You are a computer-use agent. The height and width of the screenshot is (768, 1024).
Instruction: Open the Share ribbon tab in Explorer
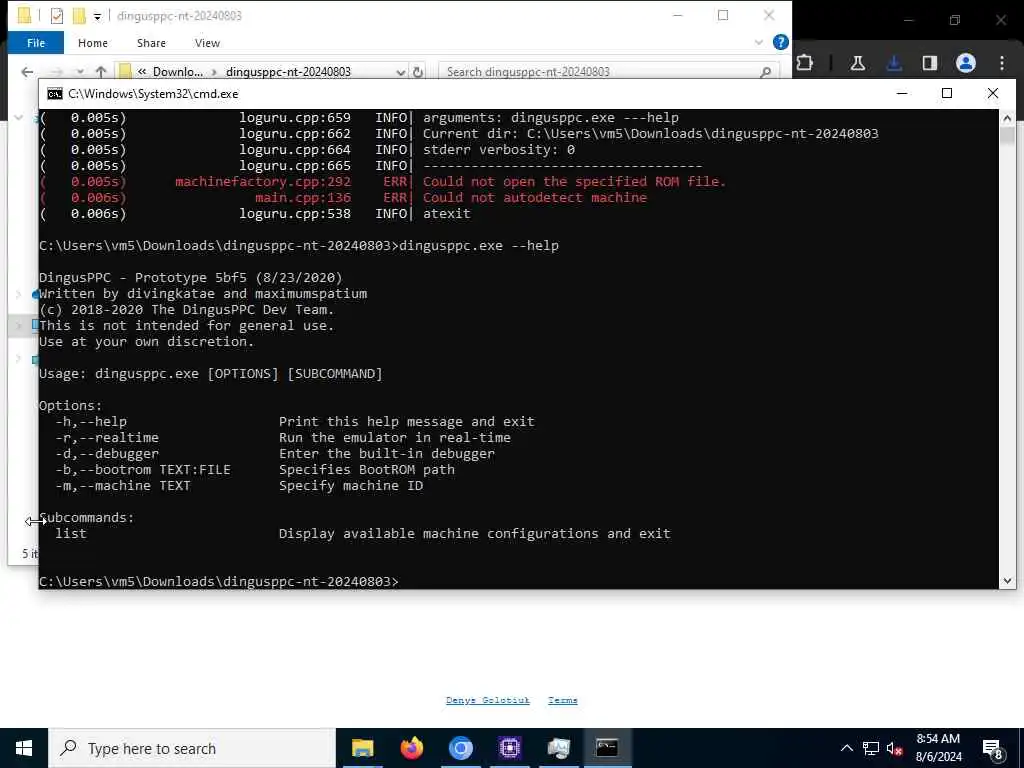pyautogui.click(x=151, y=43)
